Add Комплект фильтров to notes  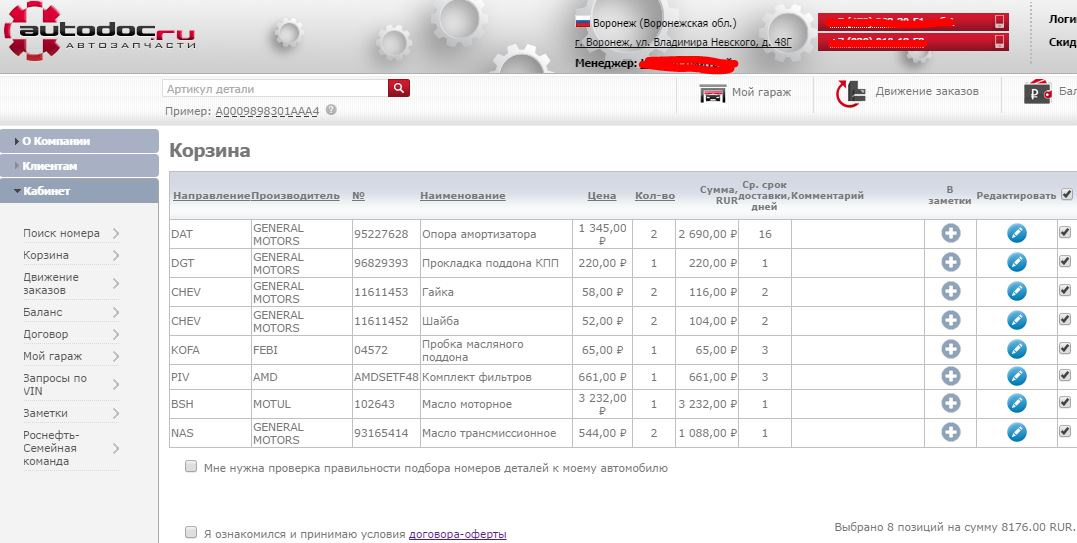click(951, 376)
